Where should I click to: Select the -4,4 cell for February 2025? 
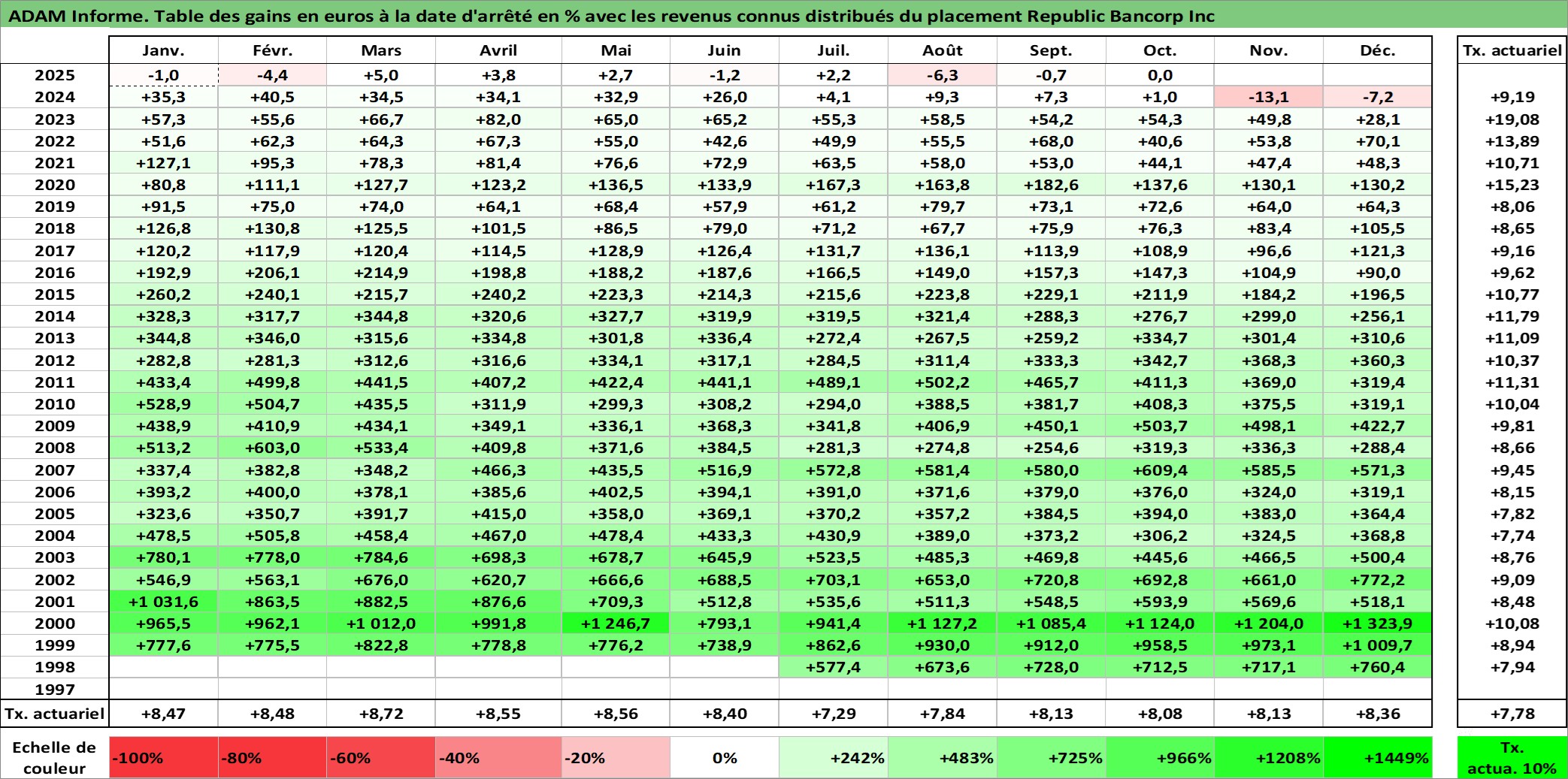click(272, 75)
